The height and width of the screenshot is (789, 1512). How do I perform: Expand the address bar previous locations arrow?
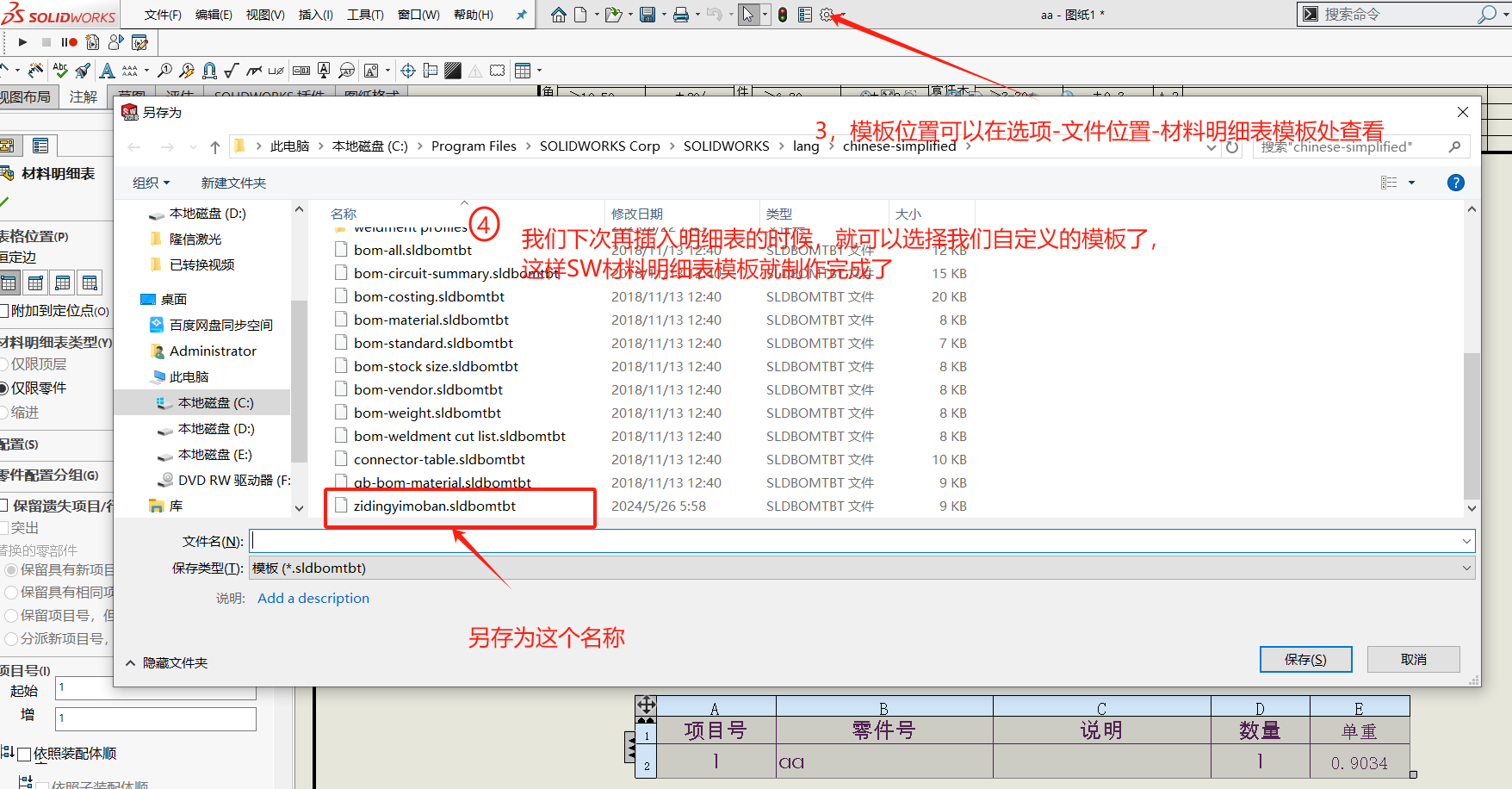click(1211, 147)
